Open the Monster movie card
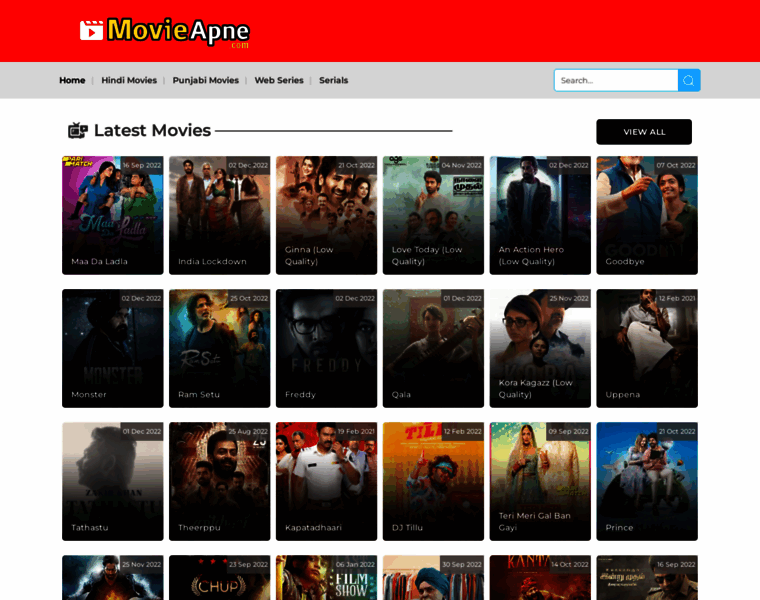 point(113,348)
